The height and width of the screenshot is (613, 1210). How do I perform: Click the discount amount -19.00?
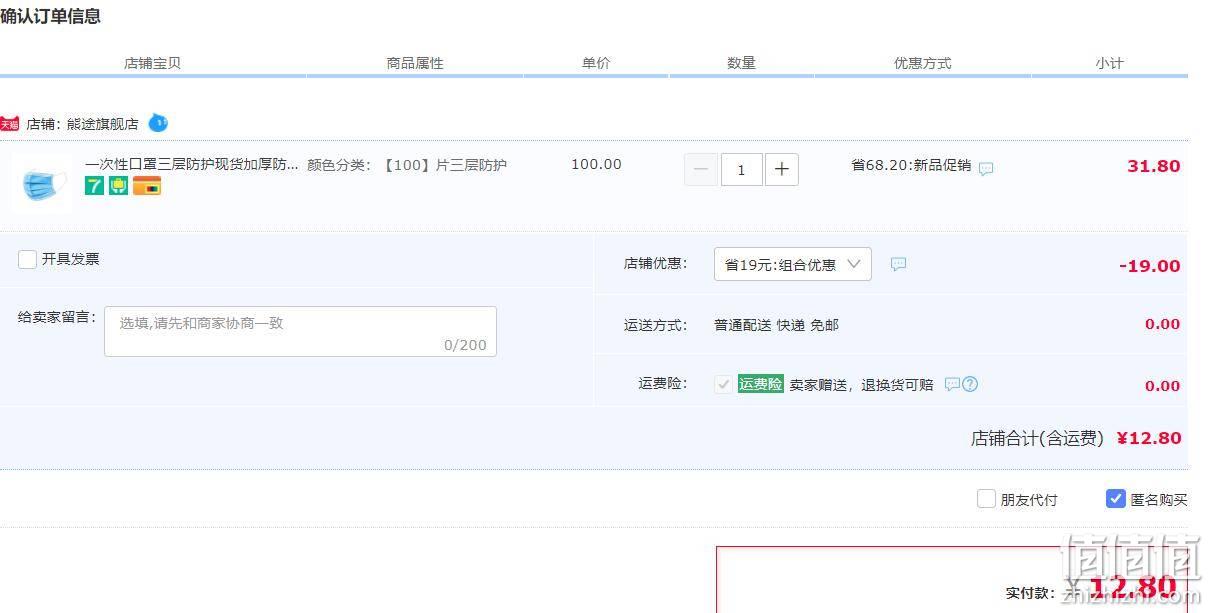[x=1150, y=266]
